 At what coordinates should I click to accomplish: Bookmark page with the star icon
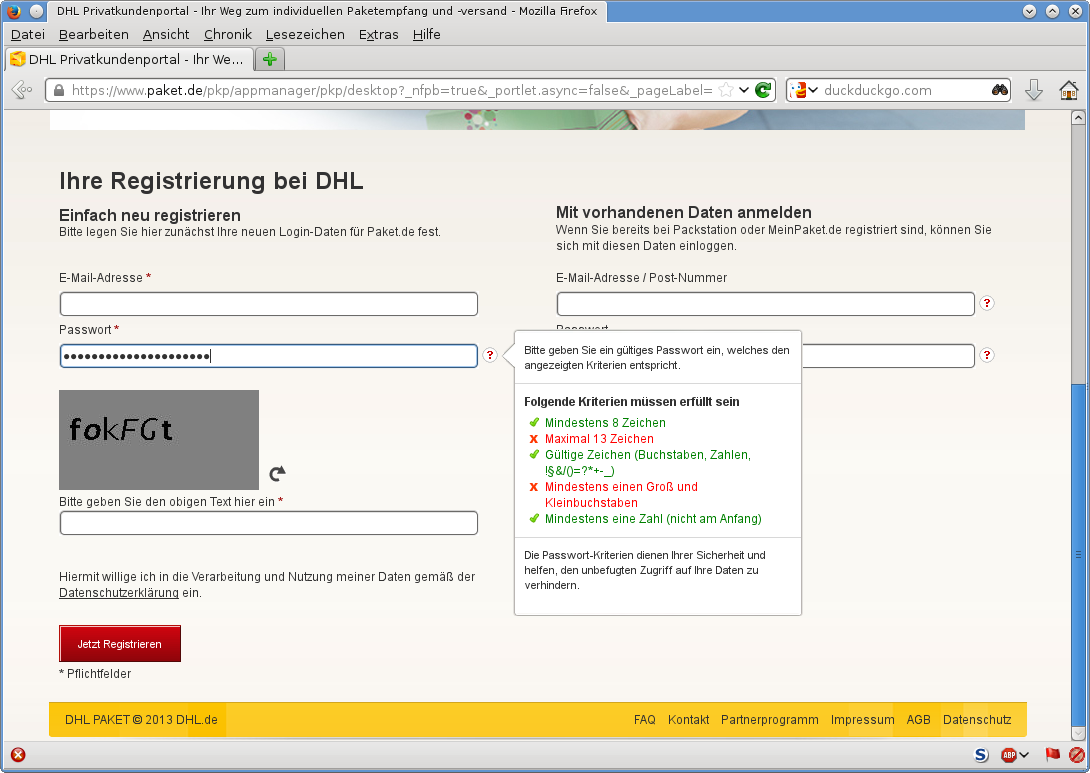tap(725, 90)
